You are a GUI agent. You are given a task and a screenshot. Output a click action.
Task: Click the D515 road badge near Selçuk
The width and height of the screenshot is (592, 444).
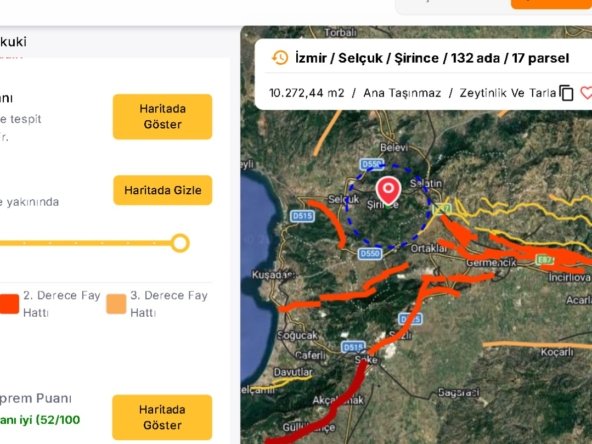(302, 216)
